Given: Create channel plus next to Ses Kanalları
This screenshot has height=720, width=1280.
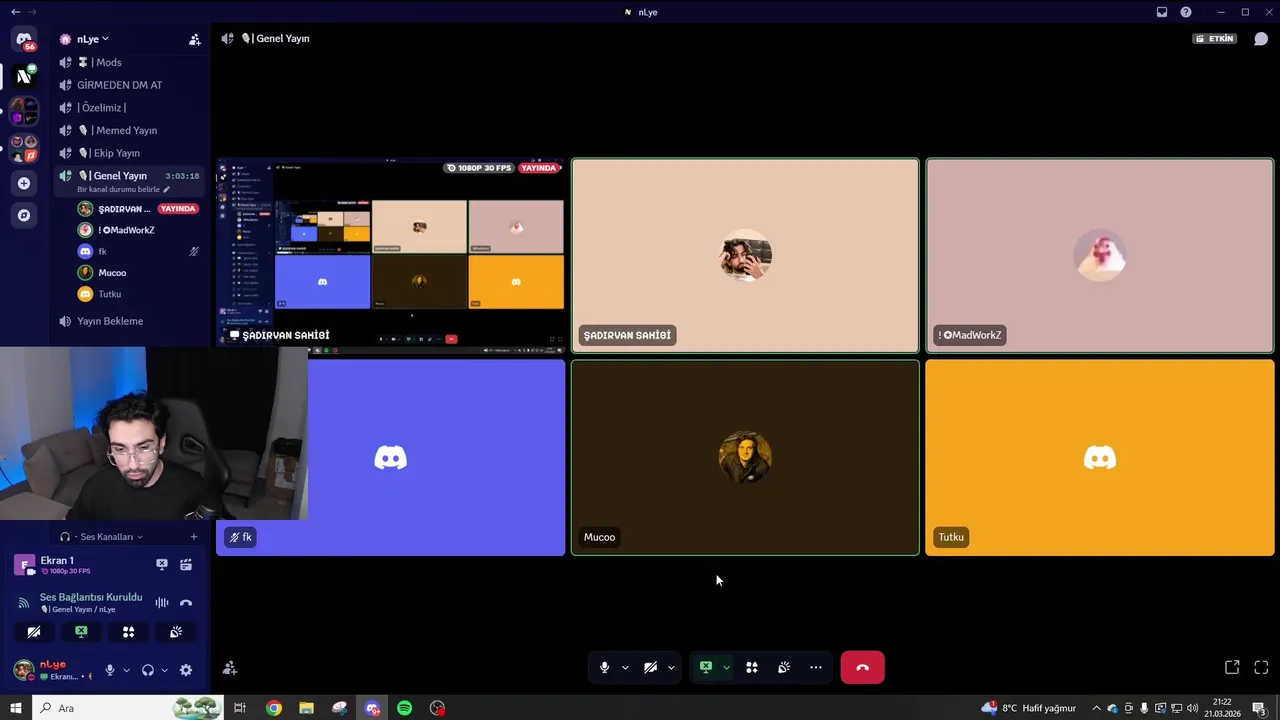Looking at the screenshot, I should [194, 537].
